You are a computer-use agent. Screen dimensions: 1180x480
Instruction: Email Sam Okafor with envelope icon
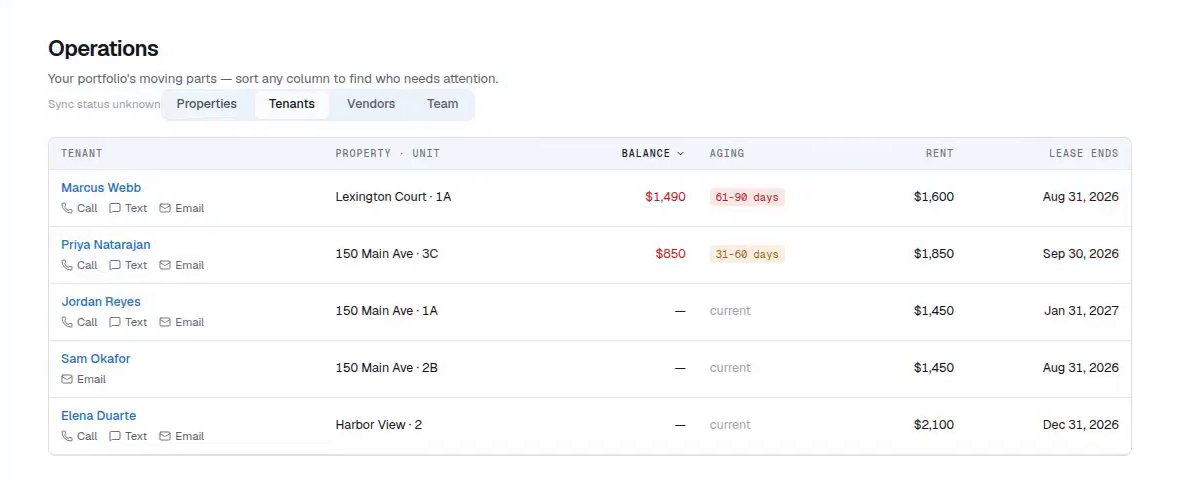pos(84,380)
